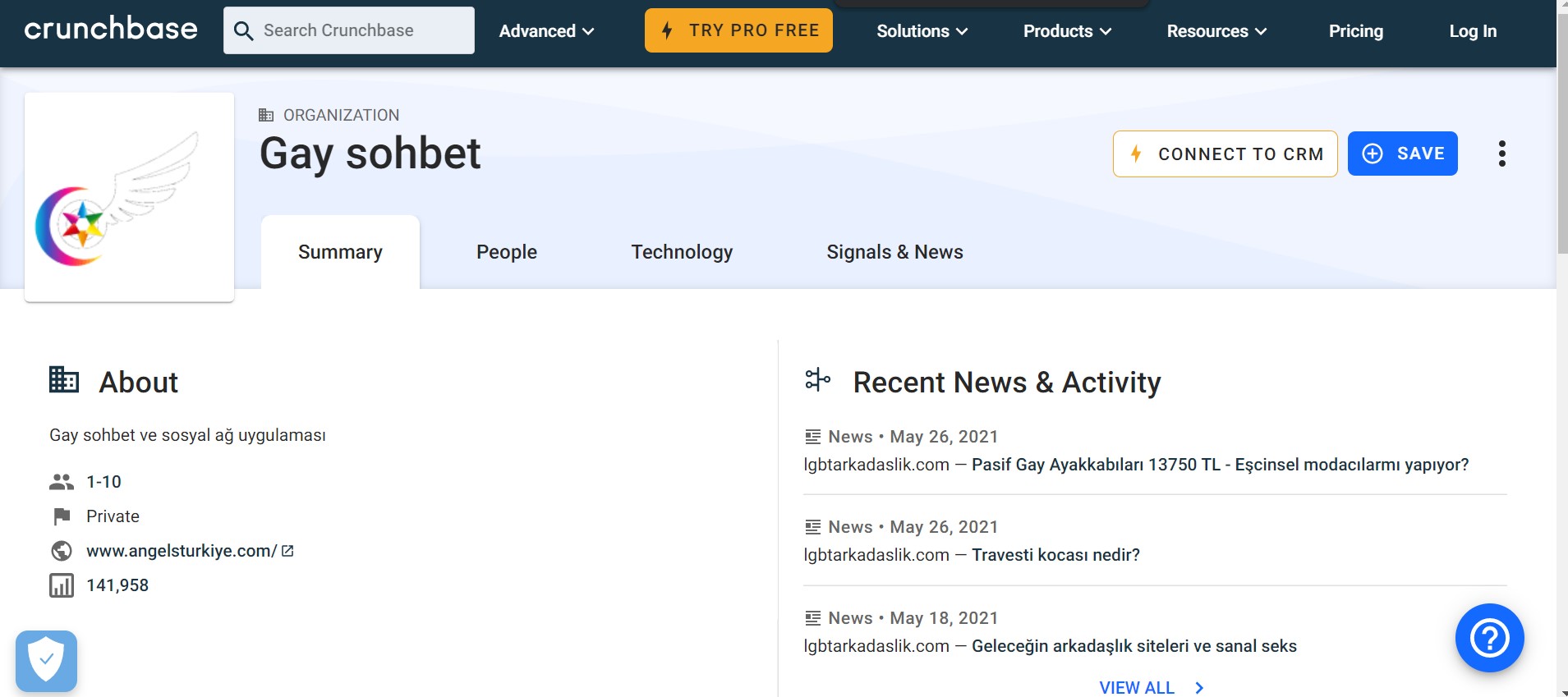This screenshot has height=697, width=1568.
Task: Open the www.angelsturkiye.com link
Action: click(x=182, y=551)
